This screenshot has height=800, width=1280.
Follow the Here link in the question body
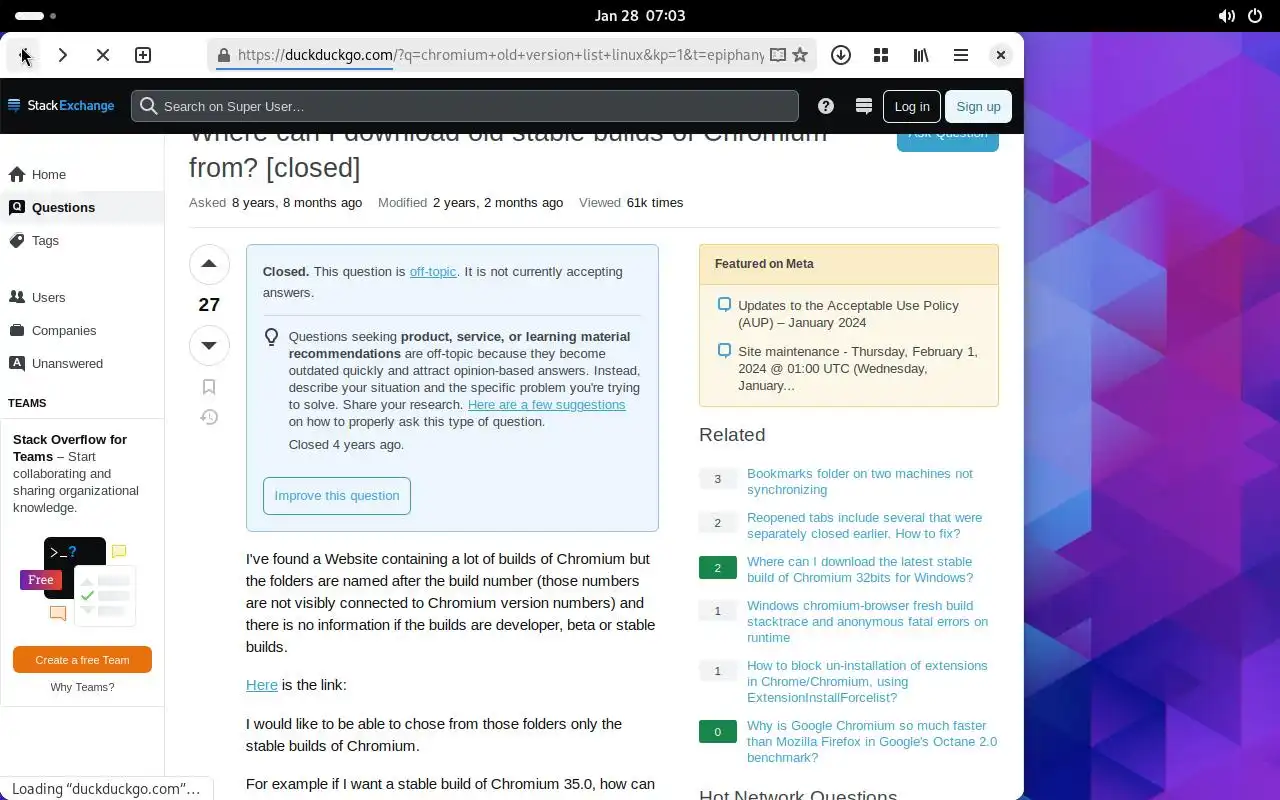262,685
